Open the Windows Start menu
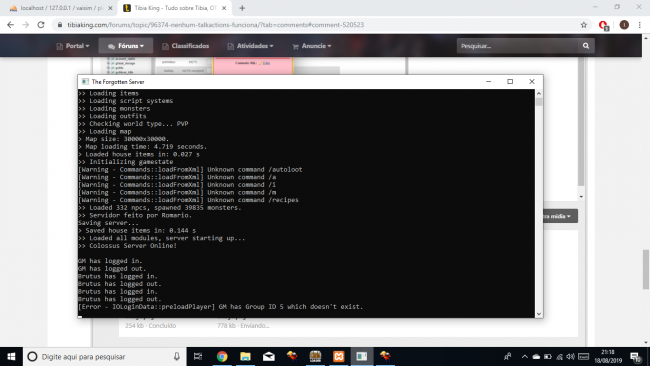This screenshot has width=650, height=366. 11,356
